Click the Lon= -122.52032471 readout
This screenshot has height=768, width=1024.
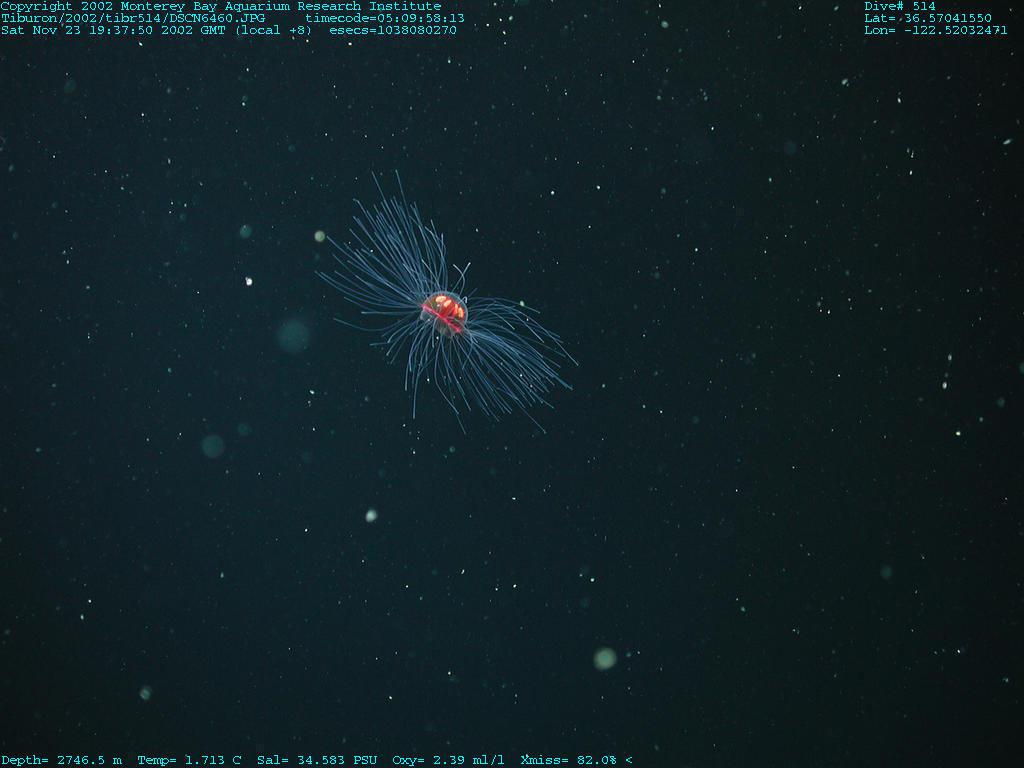point(936,30)
